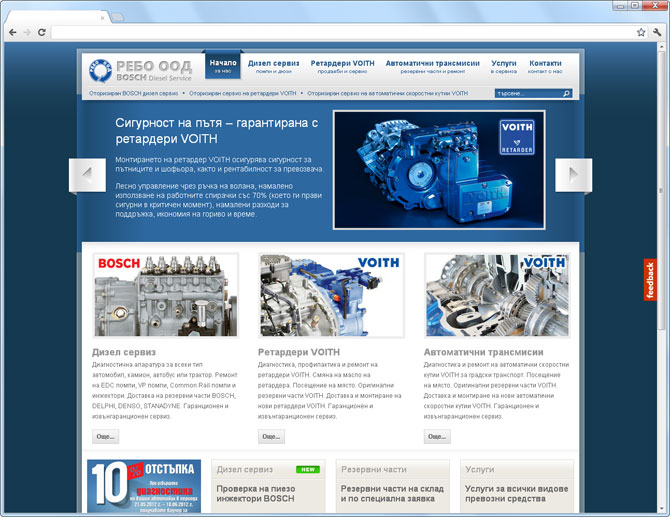Click the VOITH Retarder badge logo
Image resolution: width=670 pixels, height=517 pixels.
517,137
